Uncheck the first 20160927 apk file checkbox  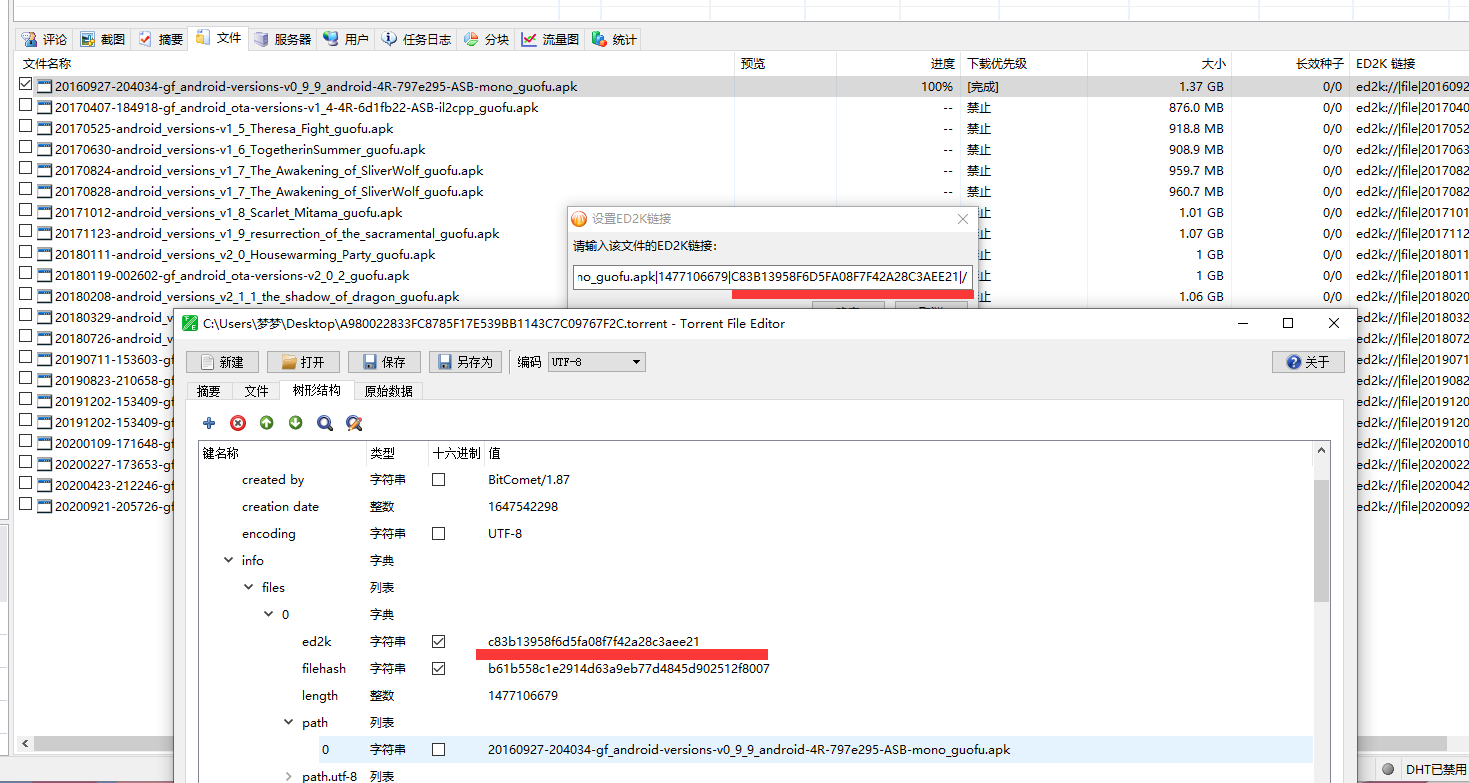click(26, 85)
